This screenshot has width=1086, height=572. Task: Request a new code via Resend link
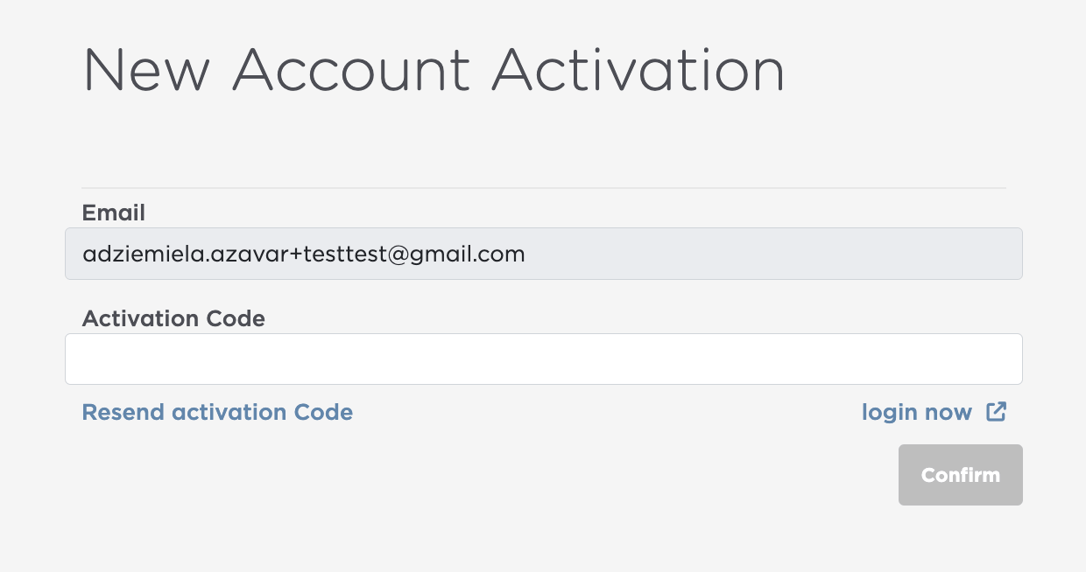[217, 412]
